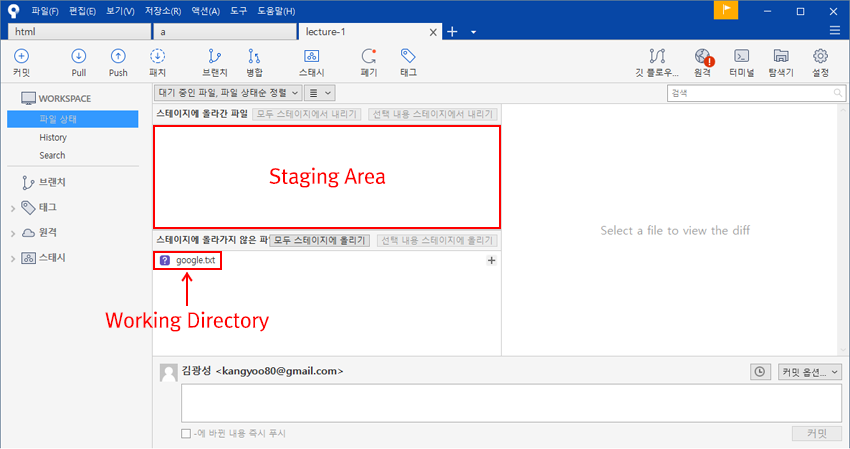Click the Sourcetree logo icon

tap(13, 10)
